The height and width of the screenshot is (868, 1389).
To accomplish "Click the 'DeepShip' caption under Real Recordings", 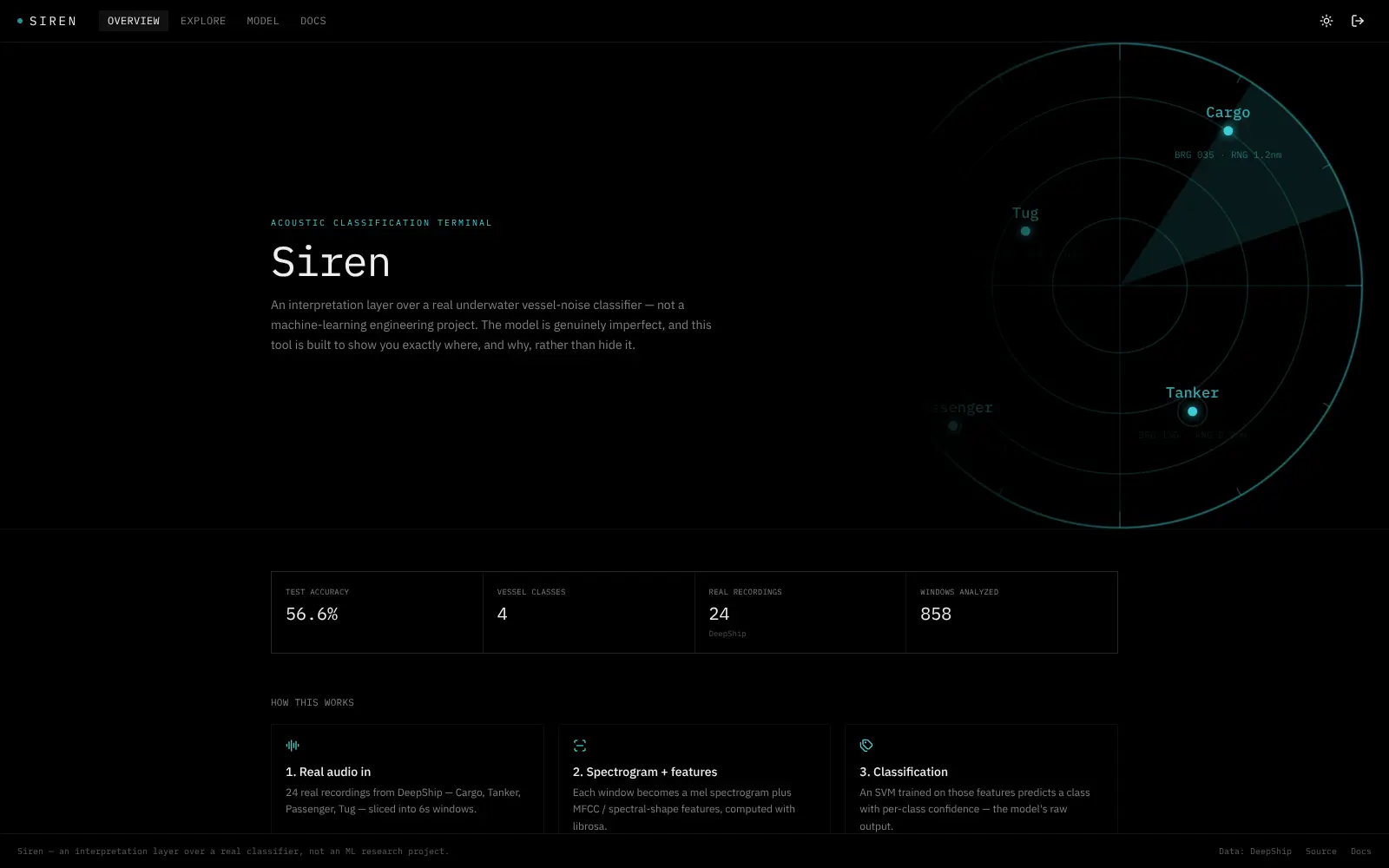I will pos(727,634).
